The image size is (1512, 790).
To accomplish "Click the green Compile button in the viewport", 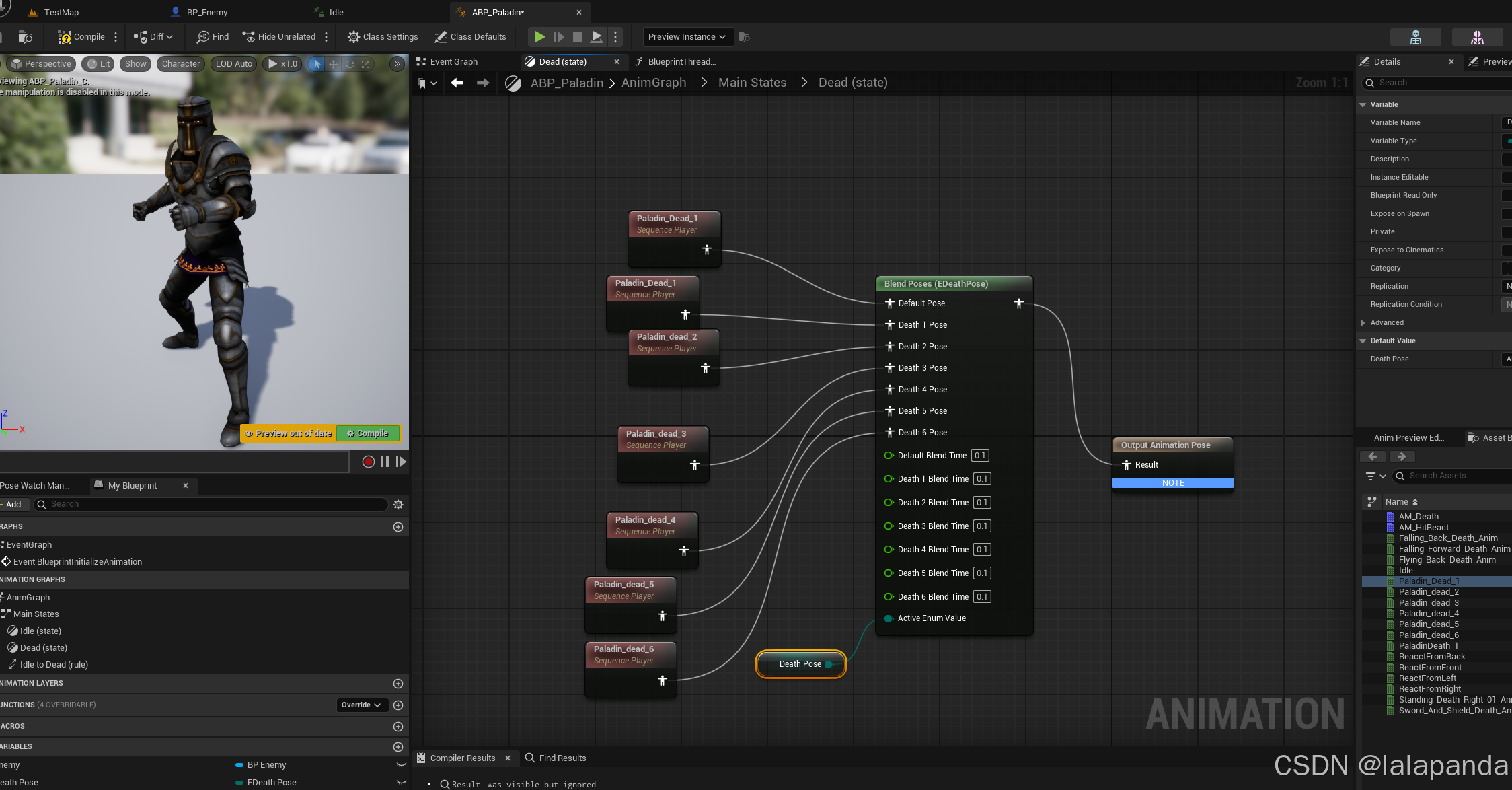I will 368,433.
